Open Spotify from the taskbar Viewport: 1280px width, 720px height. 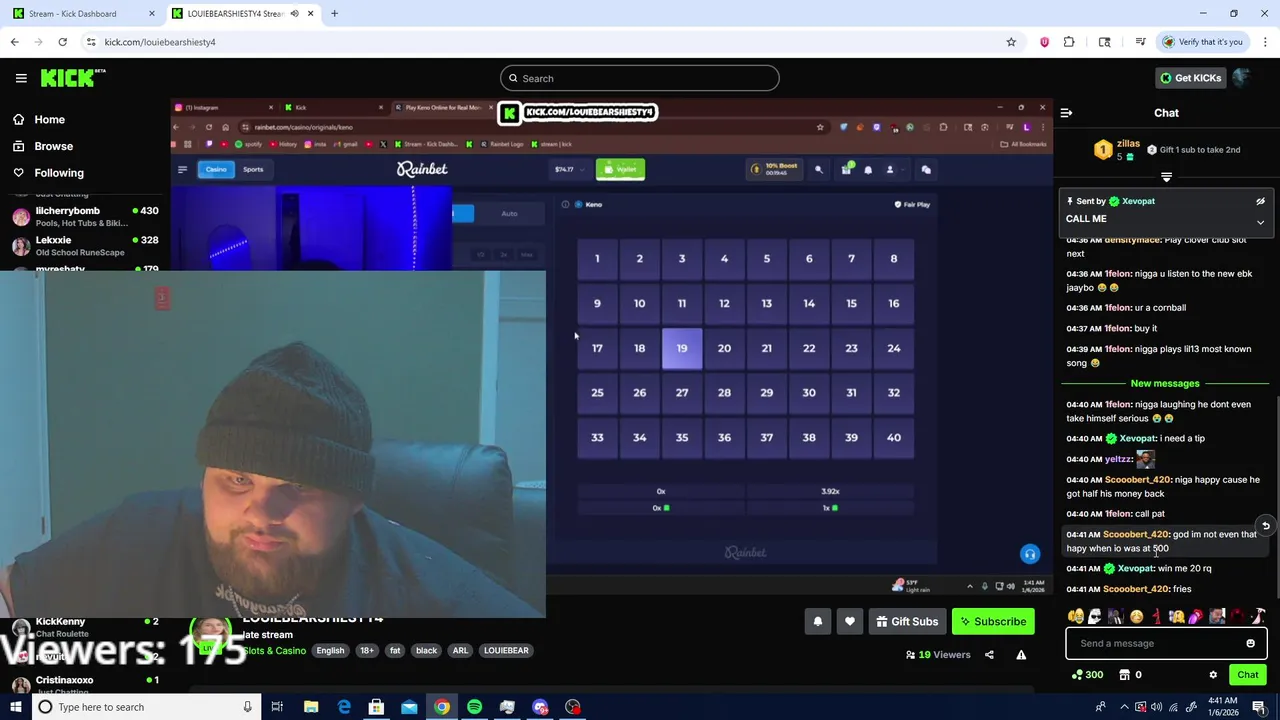coord(474,707)
